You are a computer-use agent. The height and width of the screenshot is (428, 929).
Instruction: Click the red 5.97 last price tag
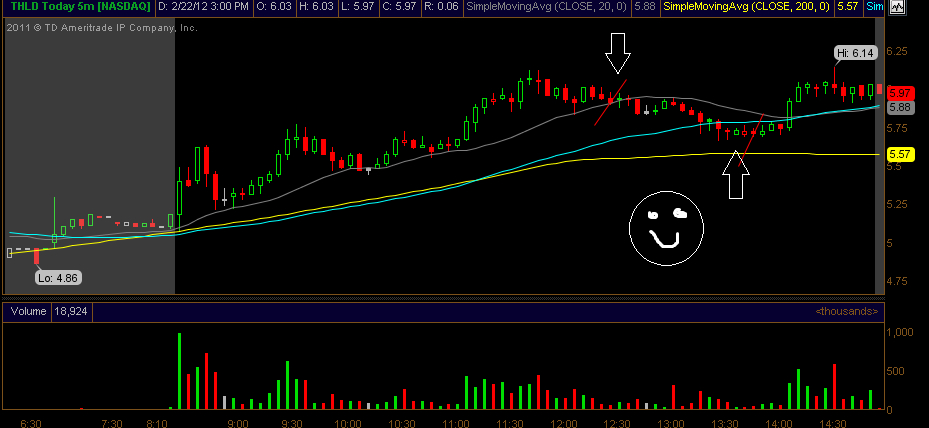[900, 93]
